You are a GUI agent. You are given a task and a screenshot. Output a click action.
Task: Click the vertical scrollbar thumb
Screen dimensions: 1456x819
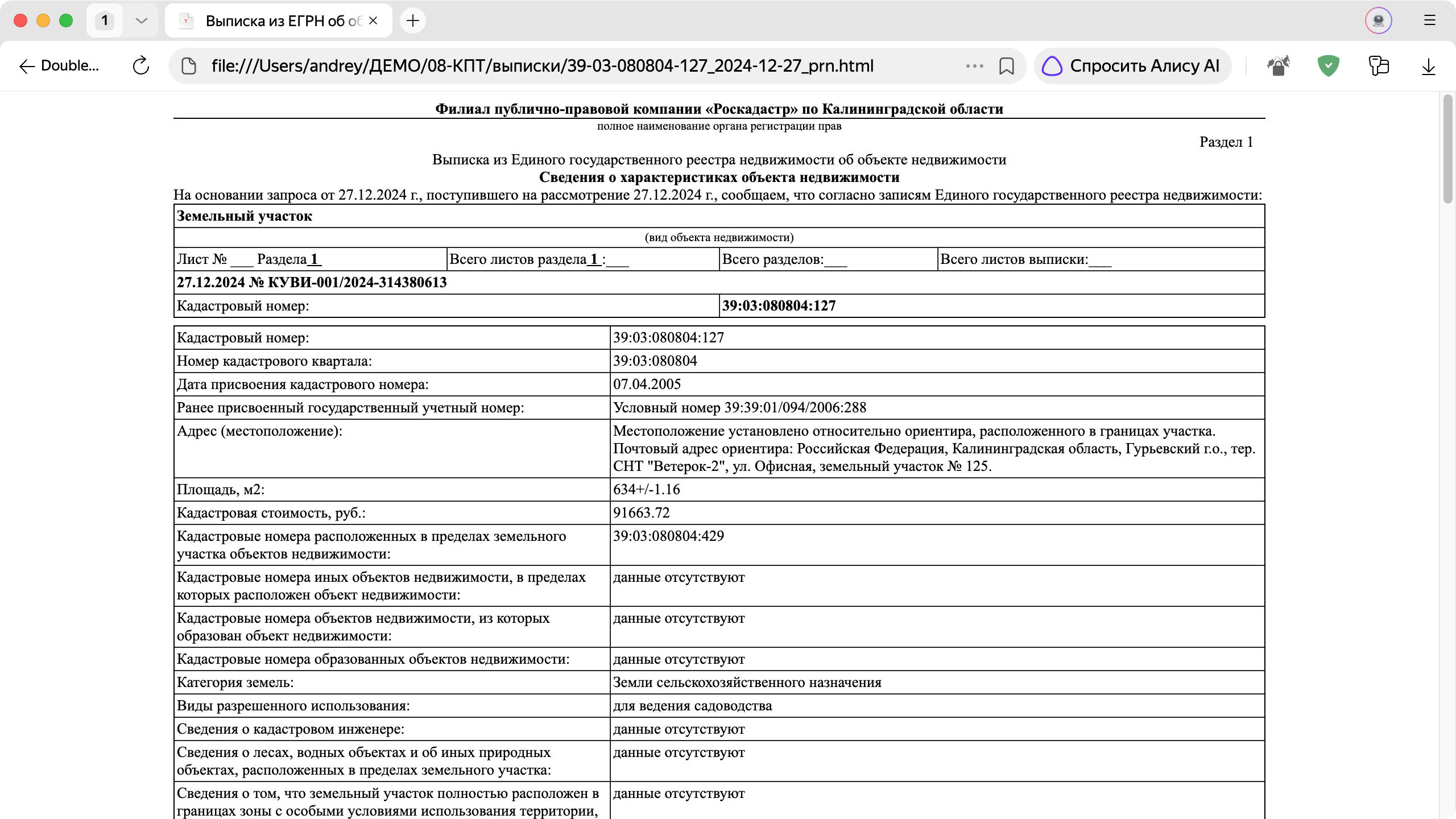(x=1447, y=149)
